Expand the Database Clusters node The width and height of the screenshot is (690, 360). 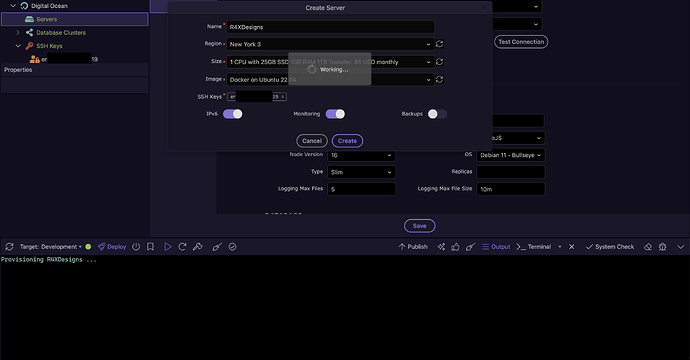(18, 33)
